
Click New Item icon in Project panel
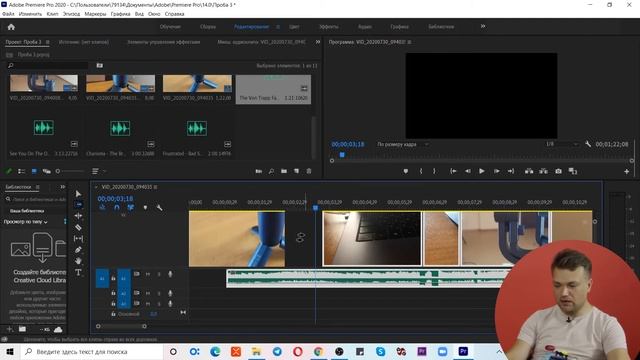point(296,171)
